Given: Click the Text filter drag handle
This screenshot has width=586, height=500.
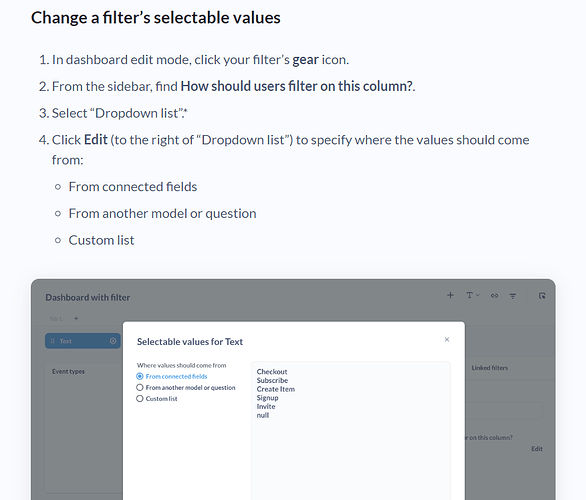Looking at the screenshot, I should click(x=52, y=341).
